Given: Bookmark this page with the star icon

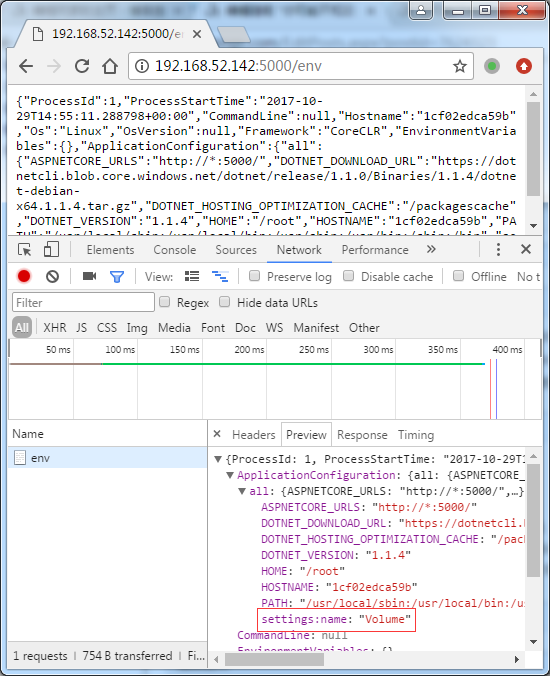Looking at the screenshot, I should [459, 66].
